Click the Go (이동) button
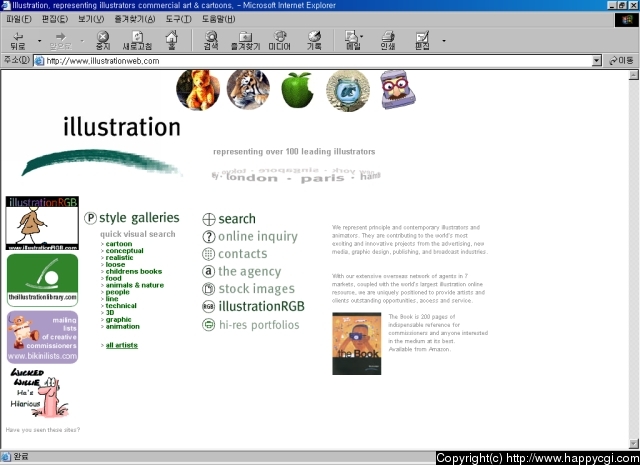 (621, 61)
